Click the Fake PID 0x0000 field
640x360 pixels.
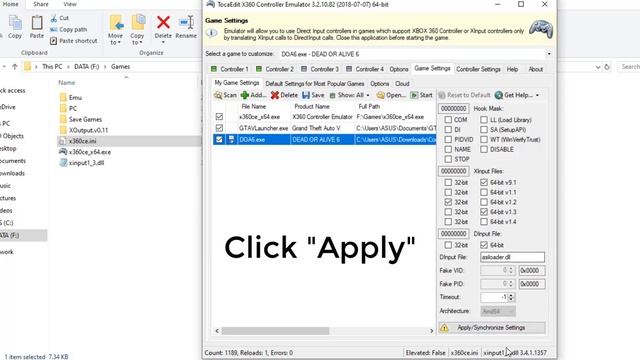pyautogui.click(x=531, y=284)
